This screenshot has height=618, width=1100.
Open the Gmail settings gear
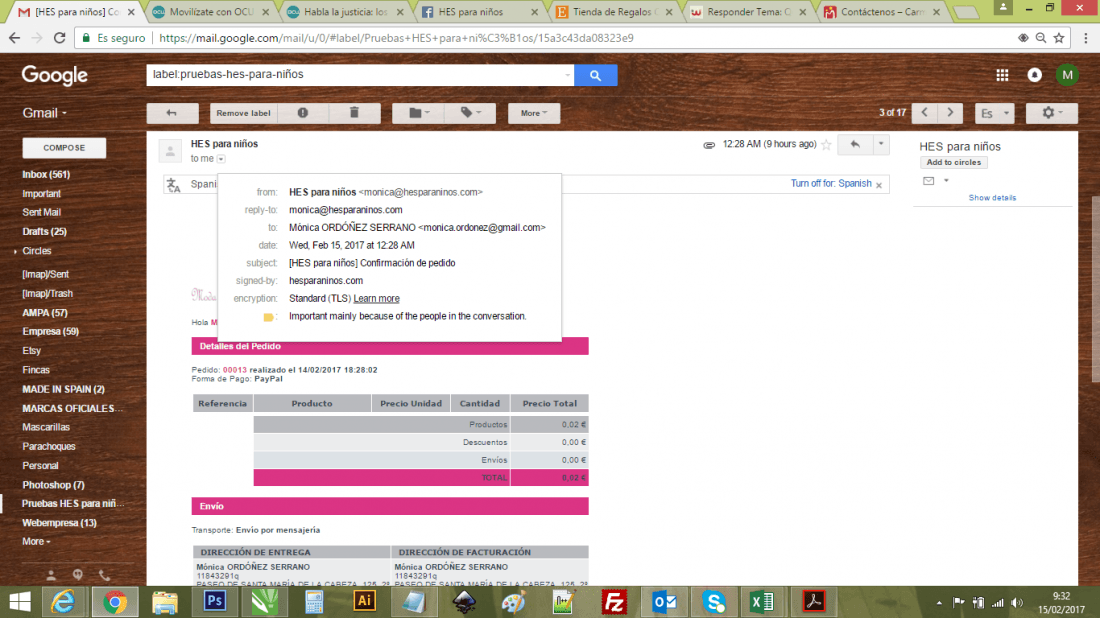[x=1052, y=113]
